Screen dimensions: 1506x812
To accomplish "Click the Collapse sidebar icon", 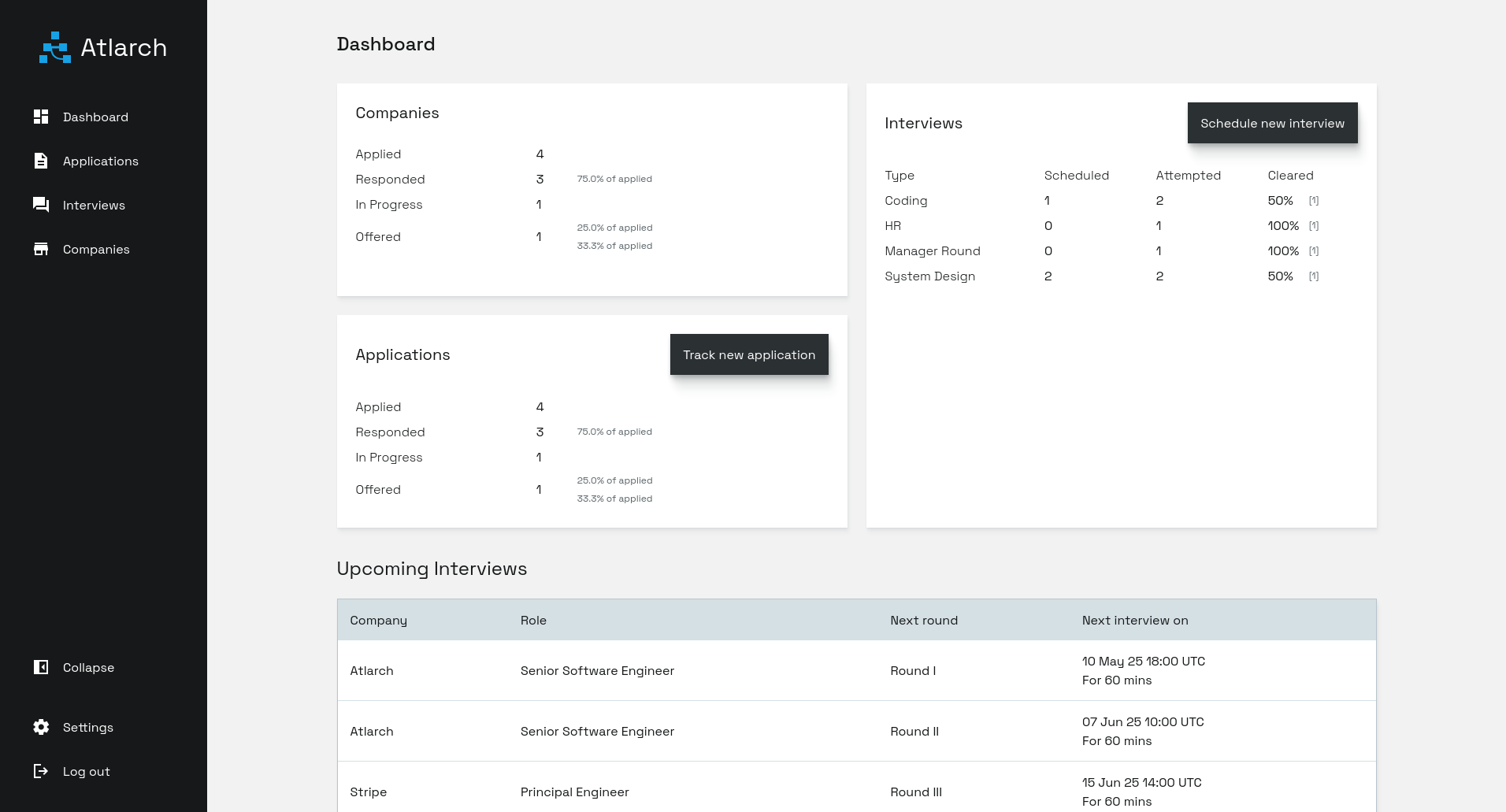I will [x=41, y=667].
